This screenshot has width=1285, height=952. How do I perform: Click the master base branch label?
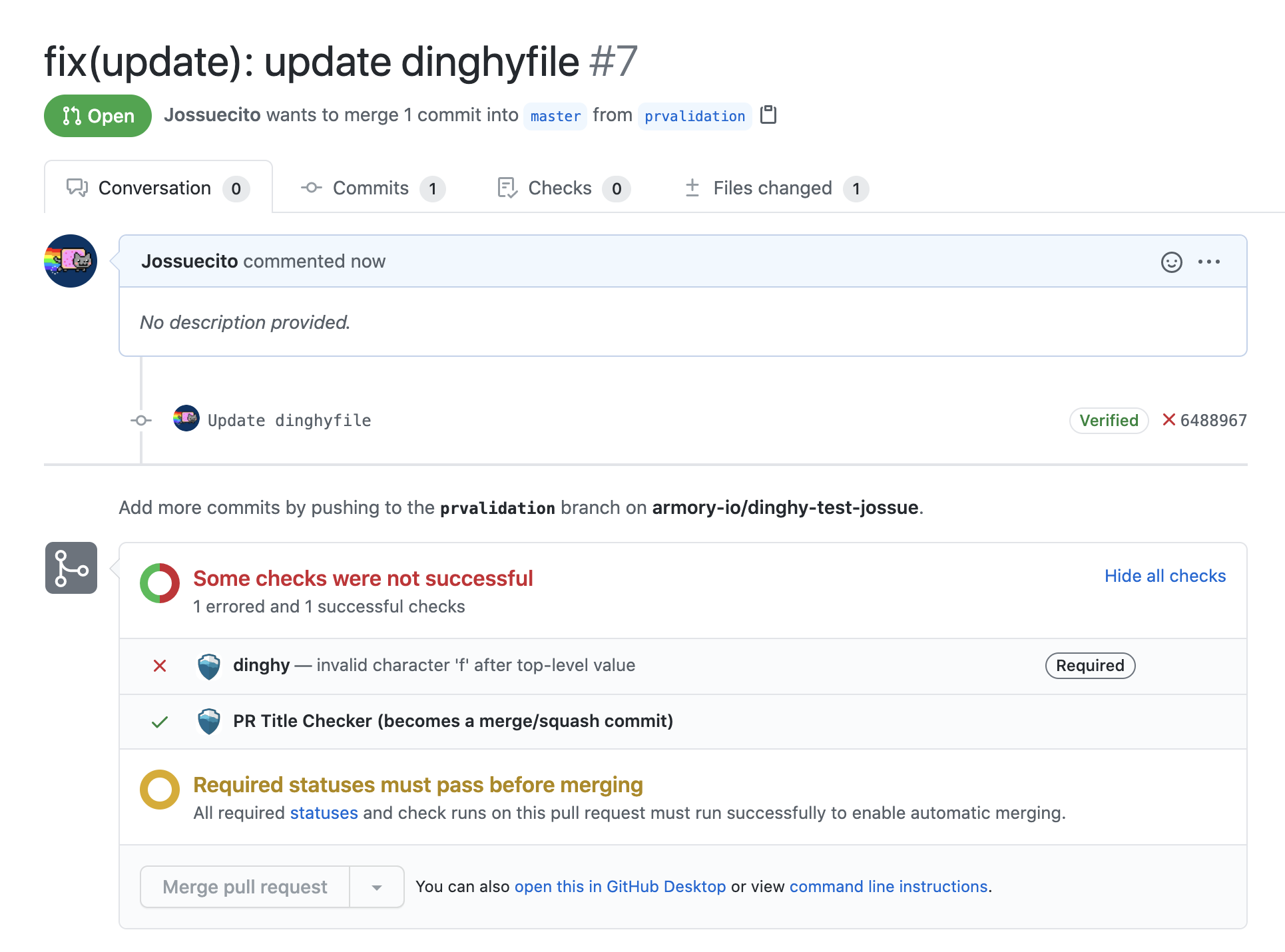pos(555,116)
